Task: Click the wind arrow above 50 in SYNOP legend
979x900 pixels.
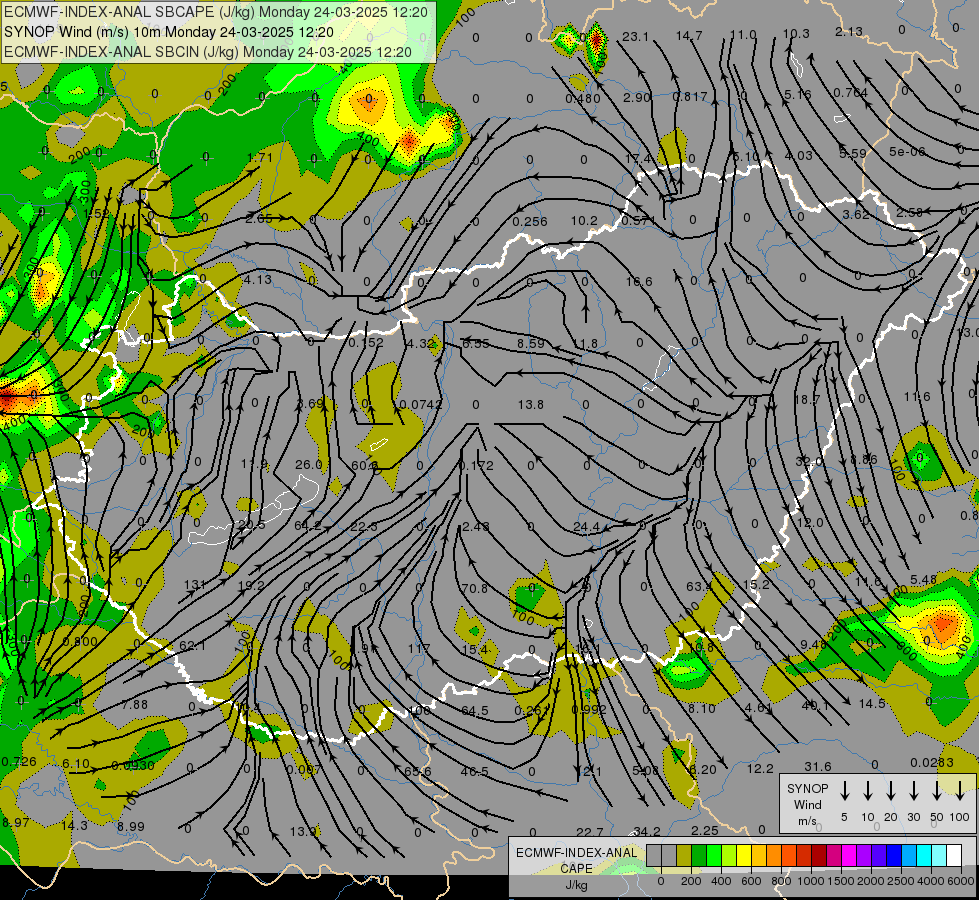Action: pos(937,791)
